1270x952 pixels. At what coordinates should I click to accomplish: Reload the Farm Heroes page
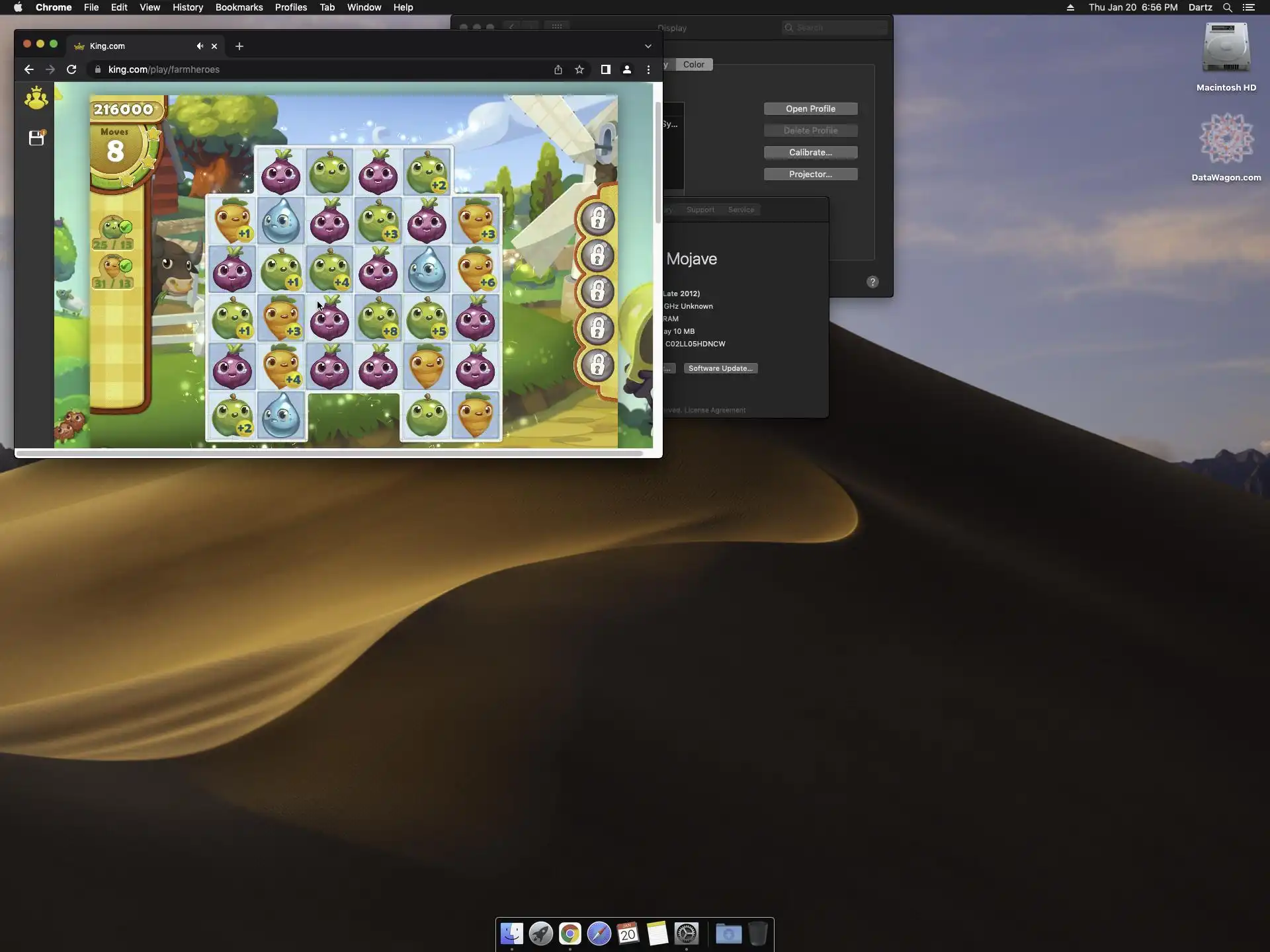(71, 69)
